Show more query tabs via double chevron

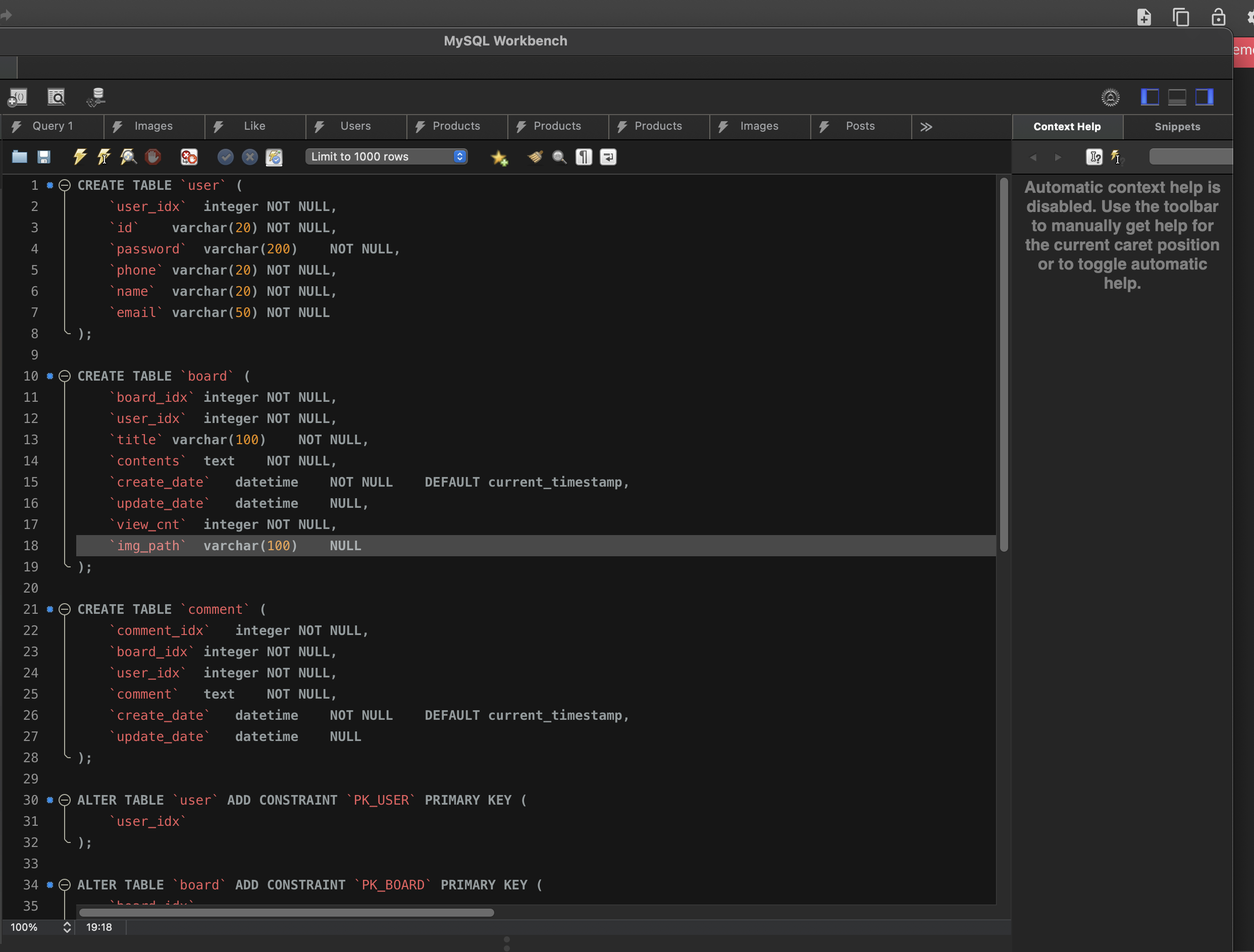pos(926,127)
